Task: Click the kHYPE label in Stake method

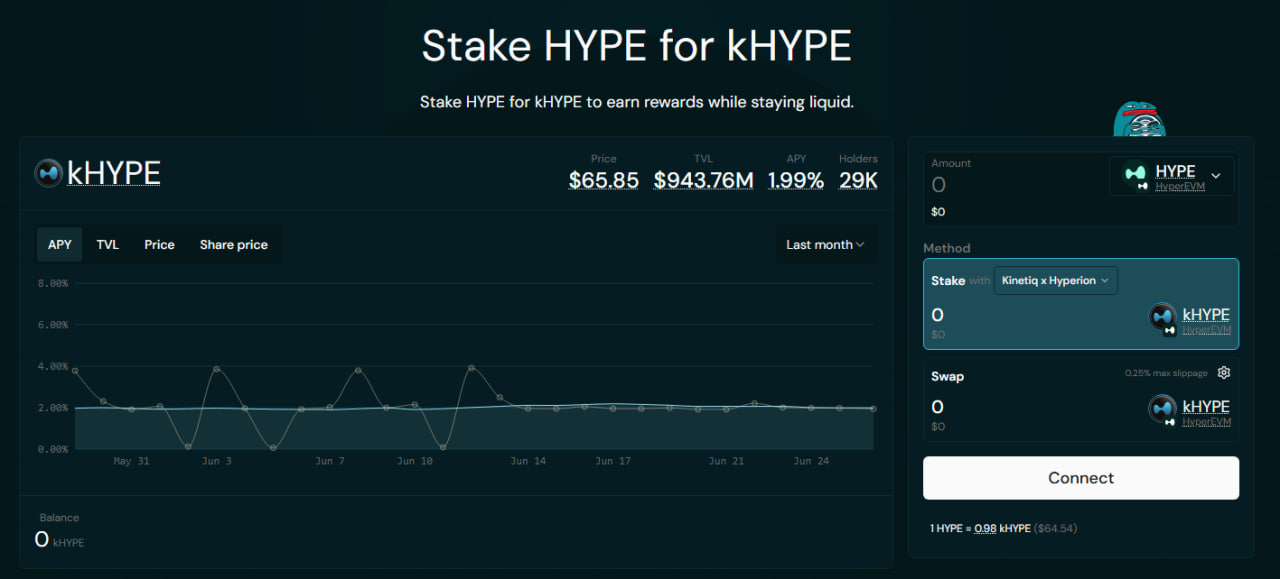Action: pyautogui.click(x=1206, y=315)
